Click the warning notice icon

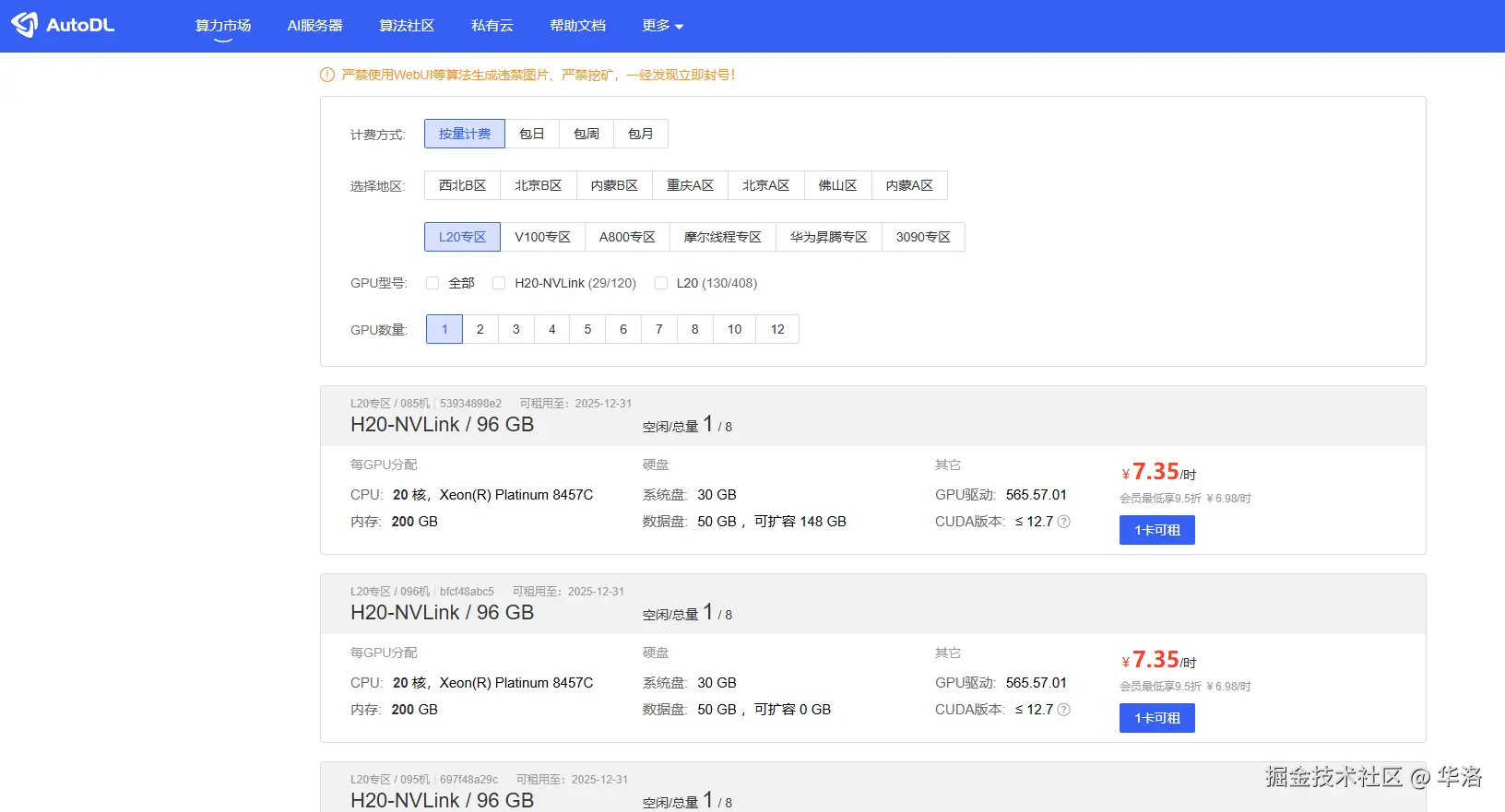coord(326,75)
